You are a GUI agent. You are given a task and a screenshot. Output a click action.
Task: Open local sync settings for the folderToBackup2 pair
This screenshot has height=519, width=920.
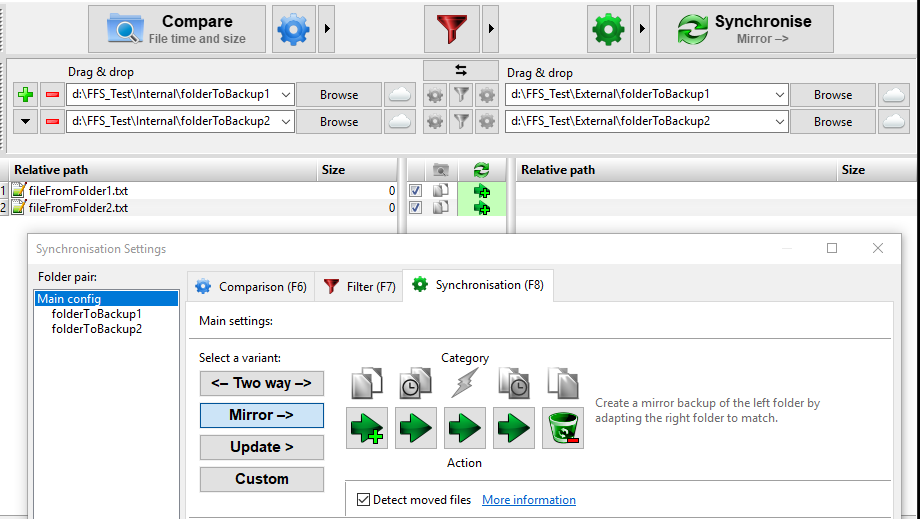click(487, 121)
